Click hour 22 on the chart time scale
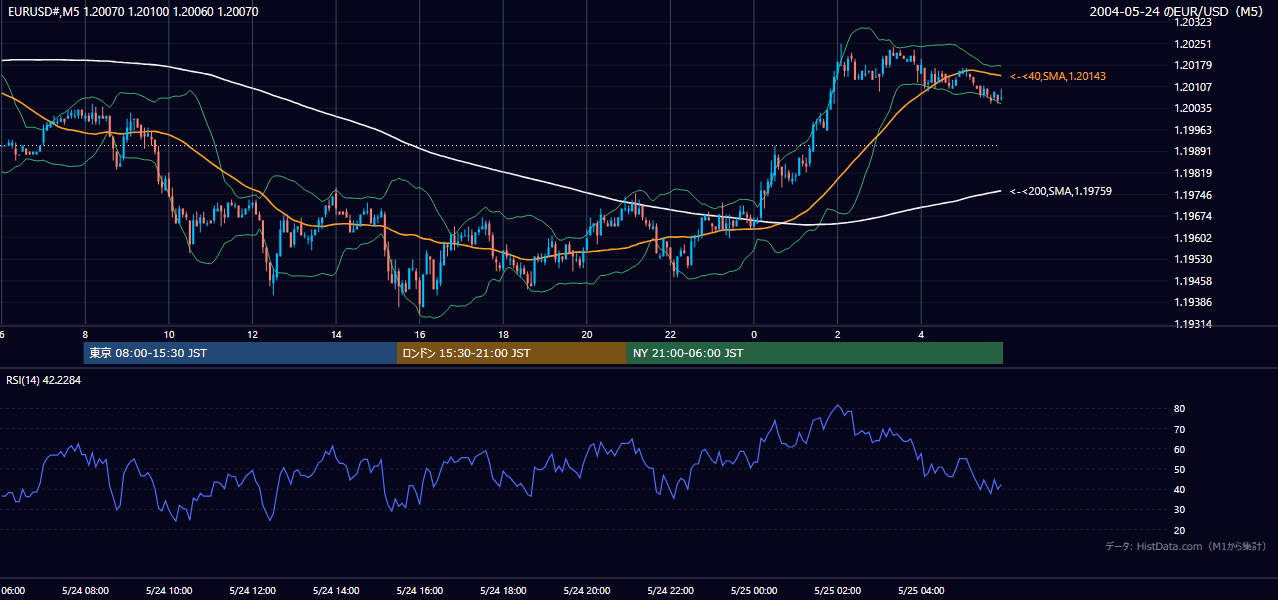Screen dimensions: 1278x600 point(670,335)
